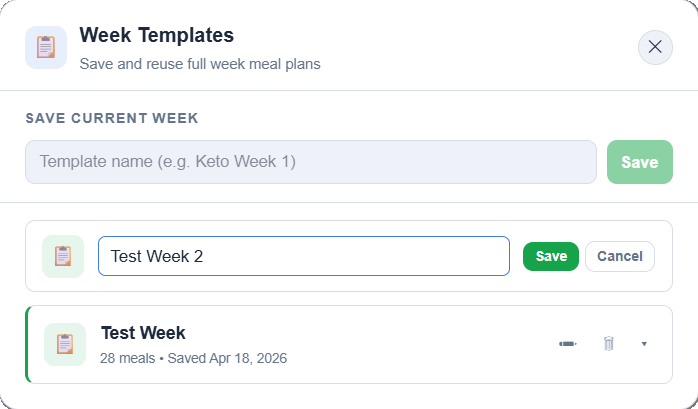Click empty space in the Test Week card
This screenshot has width=698, height=409.
420,344
